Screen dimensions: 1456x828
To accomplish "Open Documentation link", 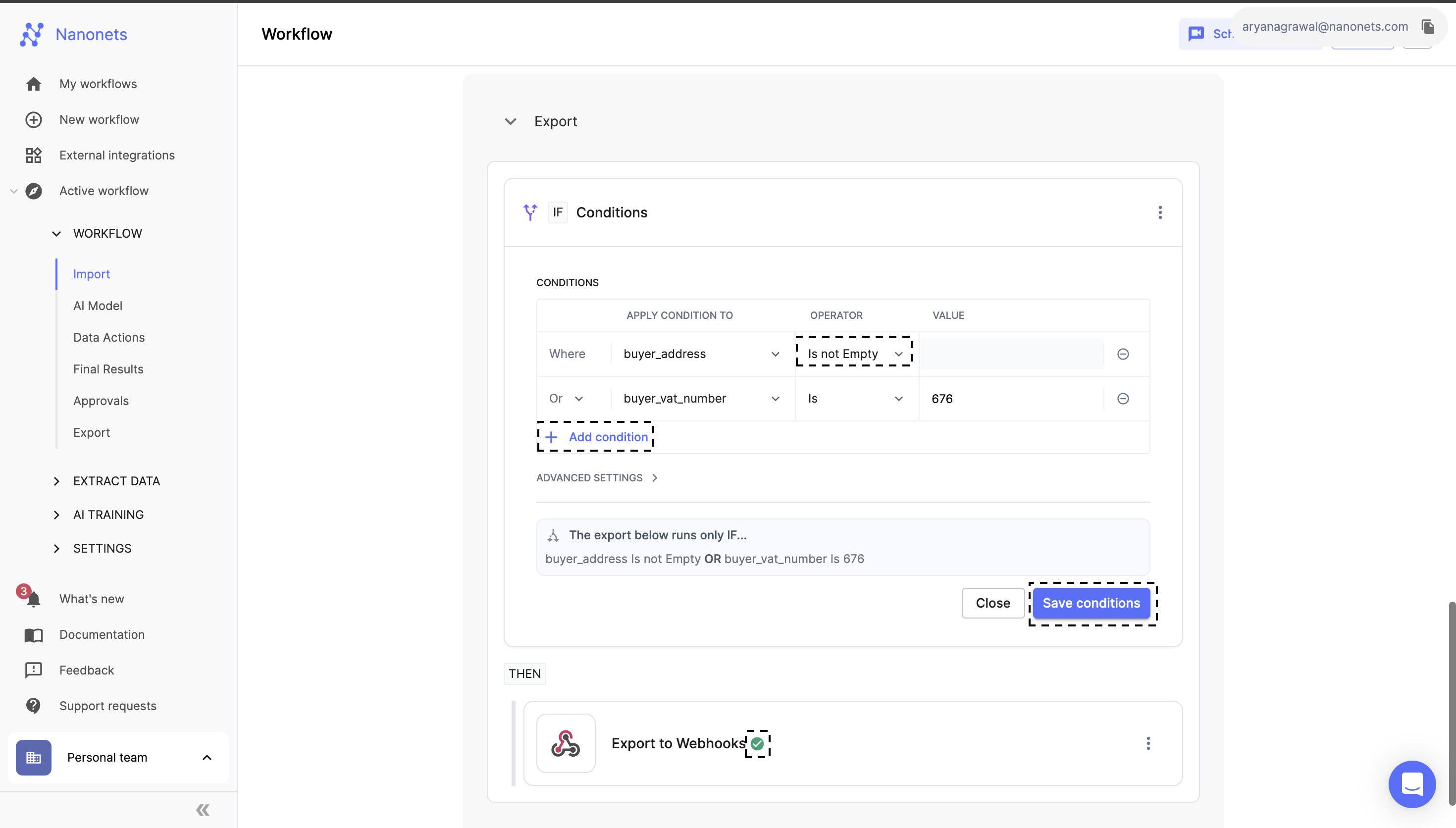I will tap(102, 635).
